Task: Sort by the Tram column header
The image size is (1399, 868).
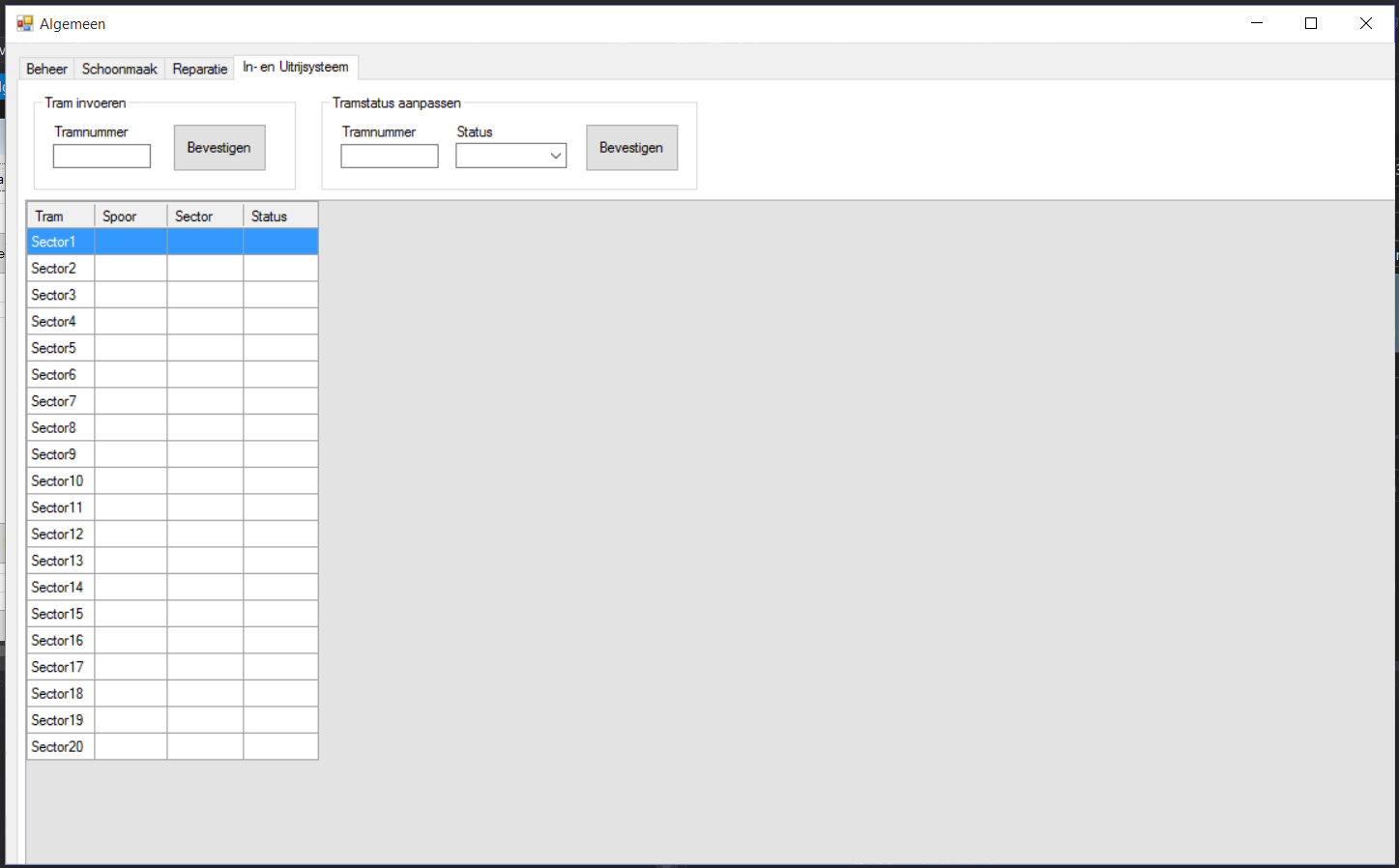Action: coord(60,216)
